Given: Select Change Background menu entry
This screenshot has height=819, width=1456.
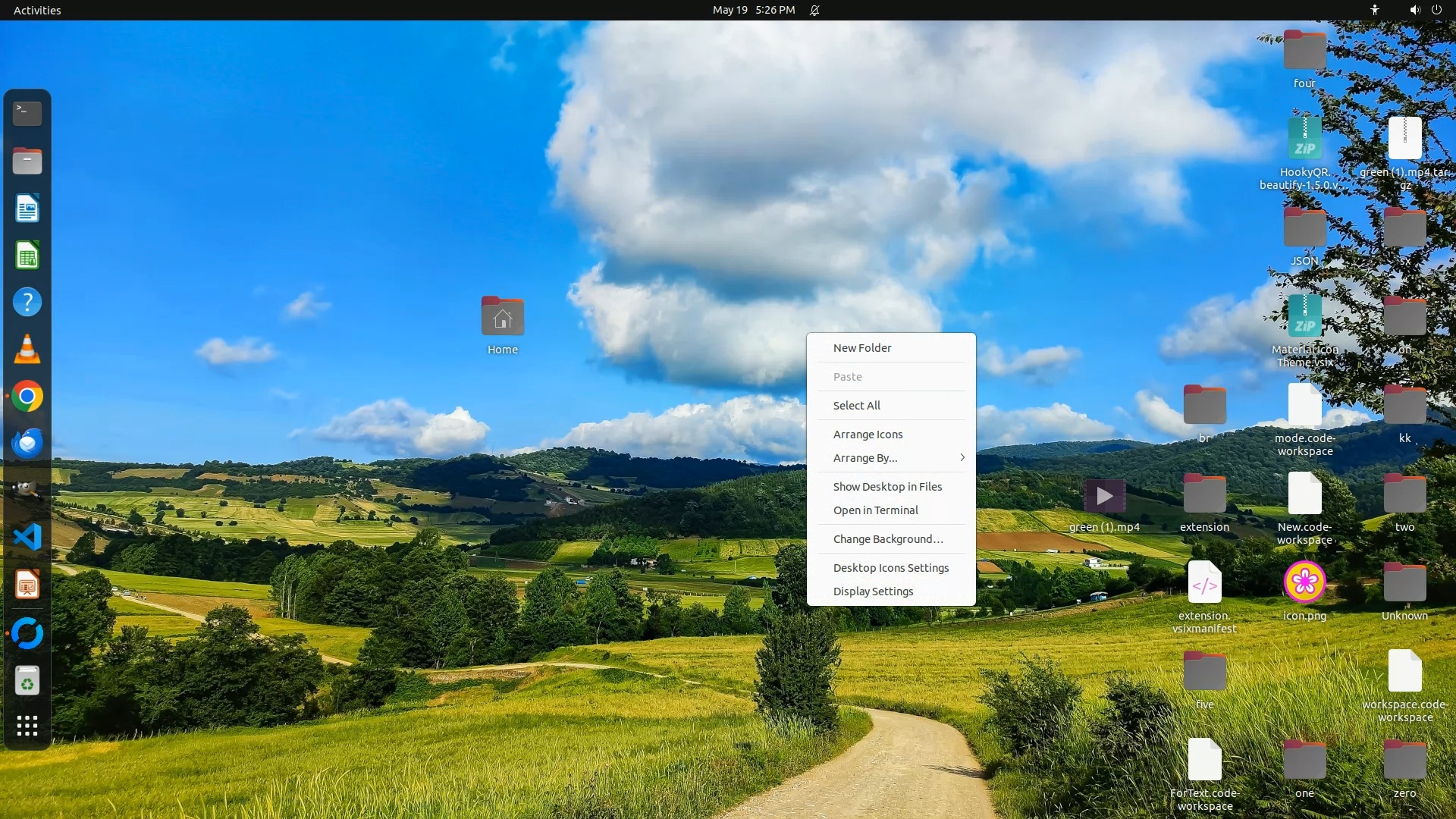Looking at the screenshot, I should point(888,539).
